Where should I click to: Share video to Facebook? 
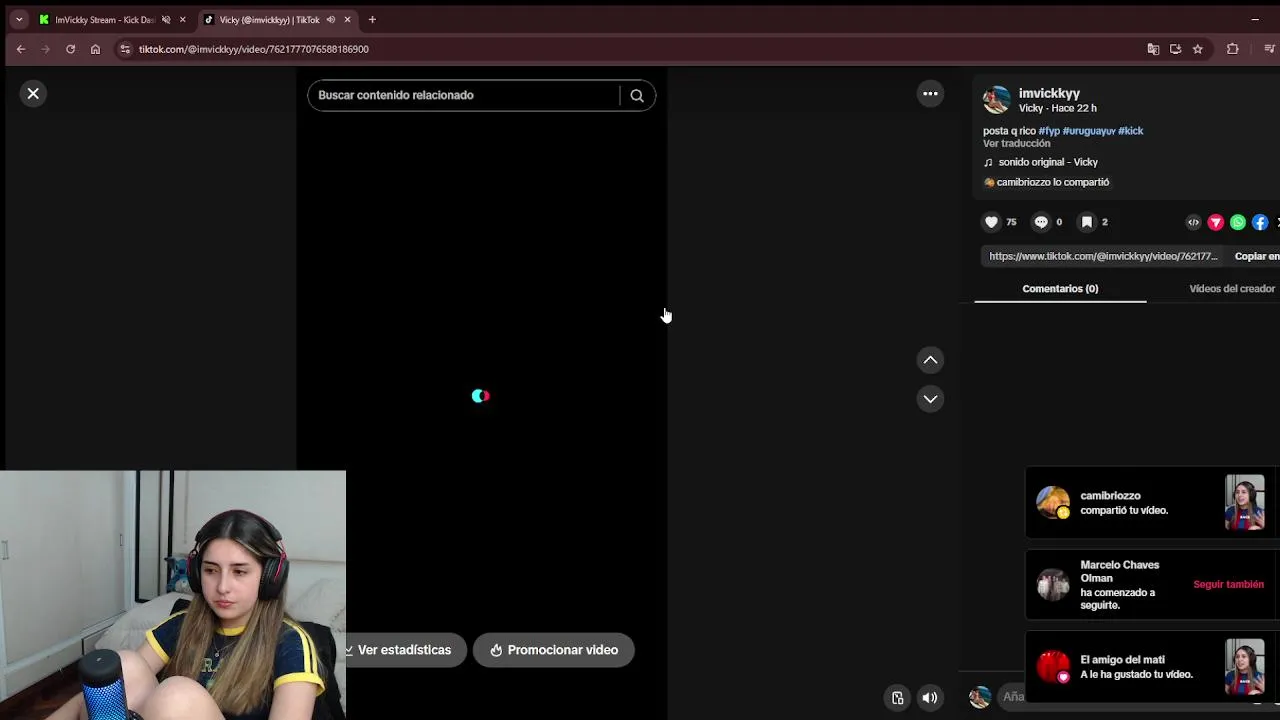1260,222
